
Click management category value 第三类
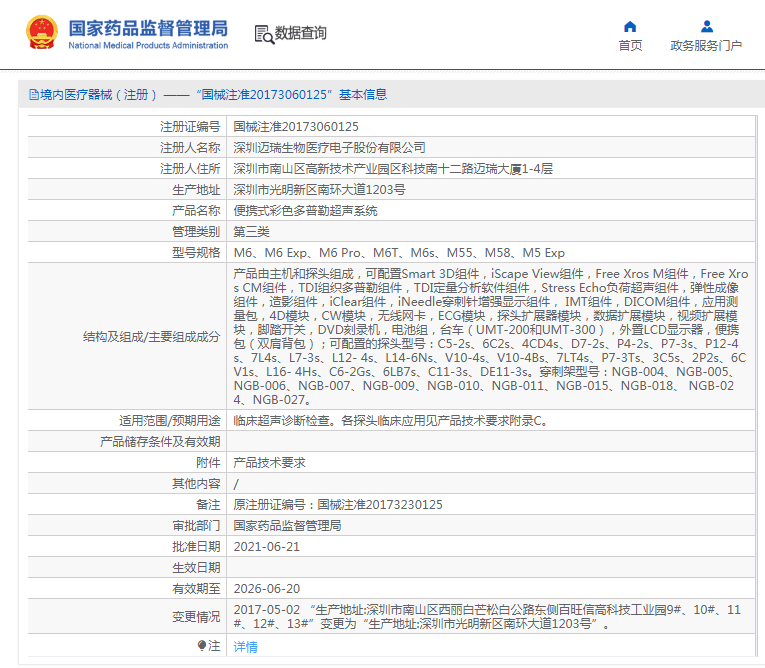(x=251, y=232)
